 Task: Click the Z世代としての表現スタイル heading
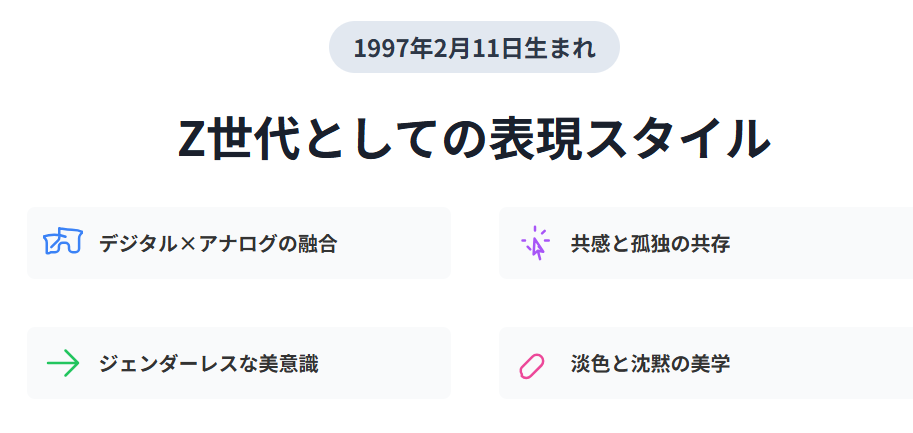(x=474, y=139)
